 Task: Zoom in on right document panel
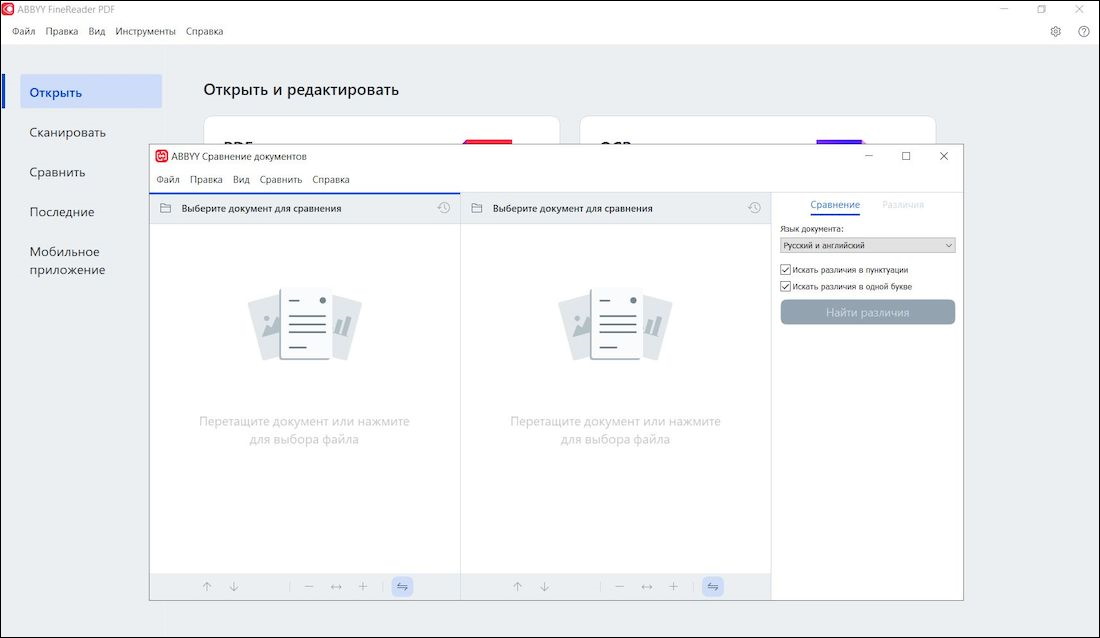click(673, 587)
